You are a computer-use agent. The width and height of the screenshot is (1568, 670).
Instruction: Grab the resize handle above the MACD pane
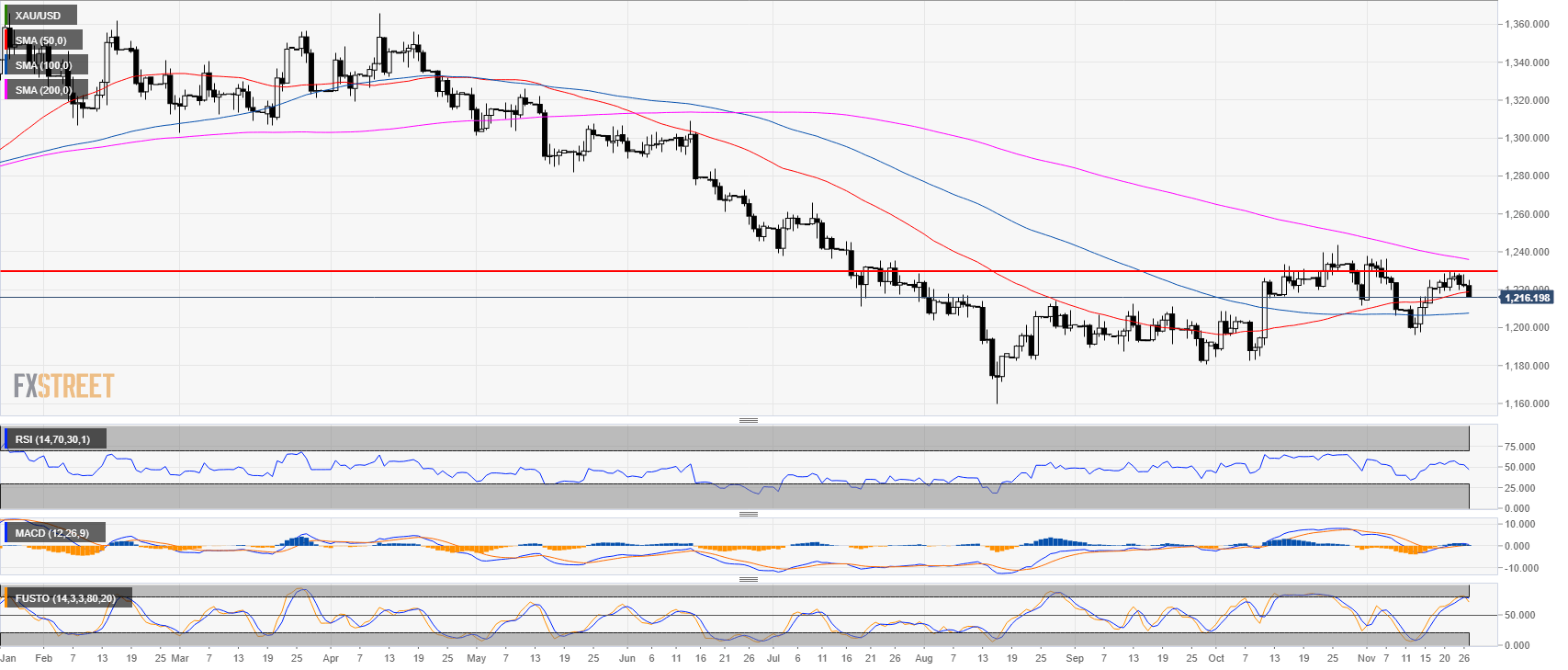pyautogui.click(x=749, y=515)
